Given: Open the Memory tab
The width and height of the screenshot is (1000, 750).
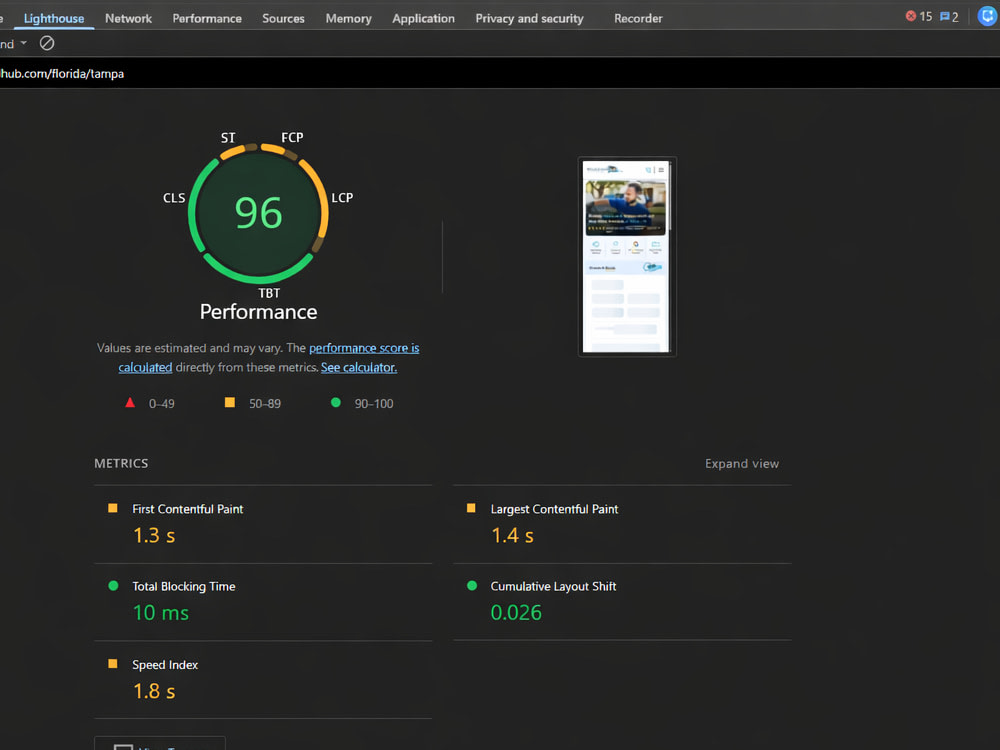Looking at the screenshot, I should tap(348, 18).
